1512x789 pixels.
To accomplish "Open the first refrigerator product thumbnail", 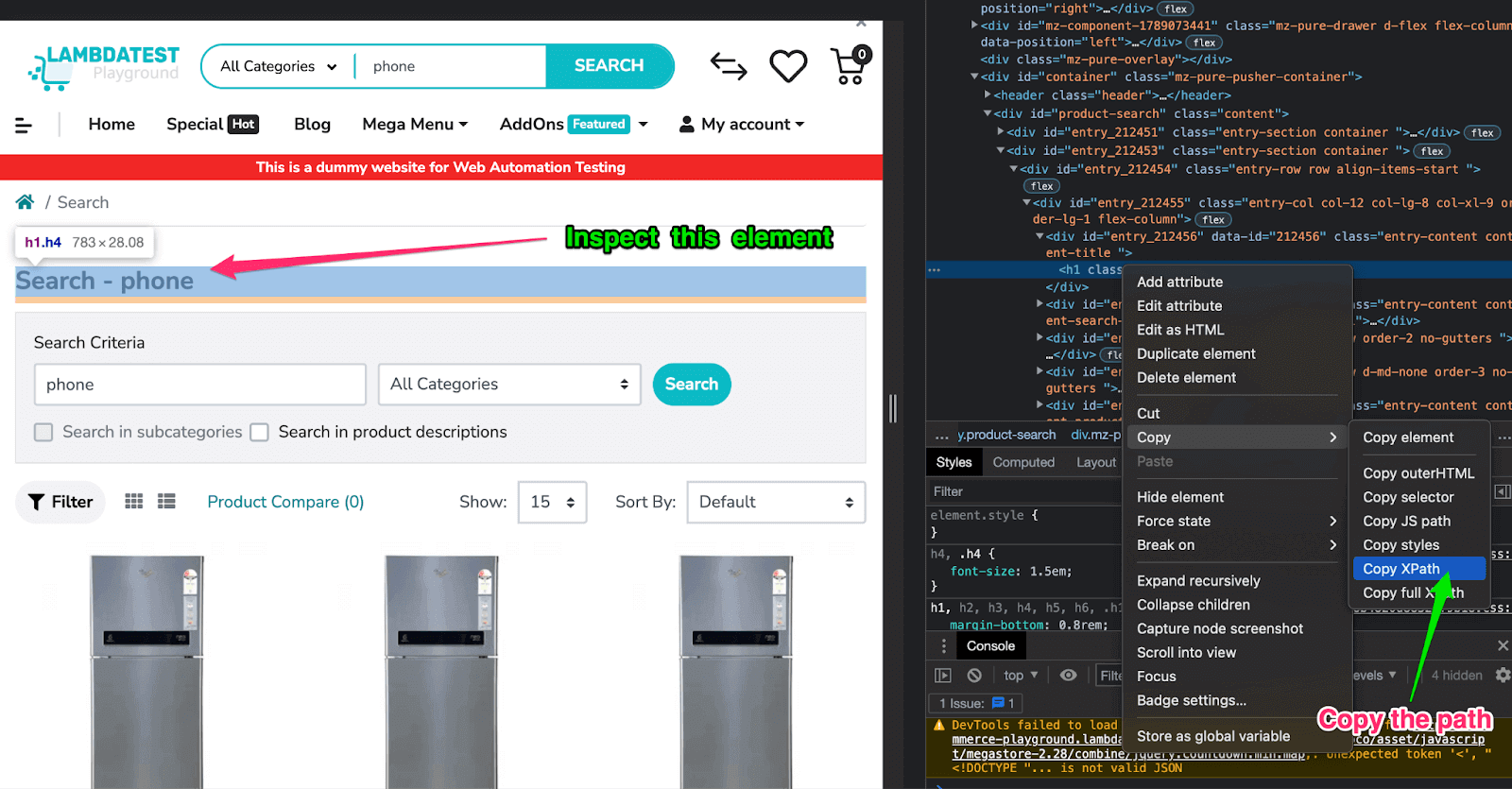I will (x=147, y=671).
